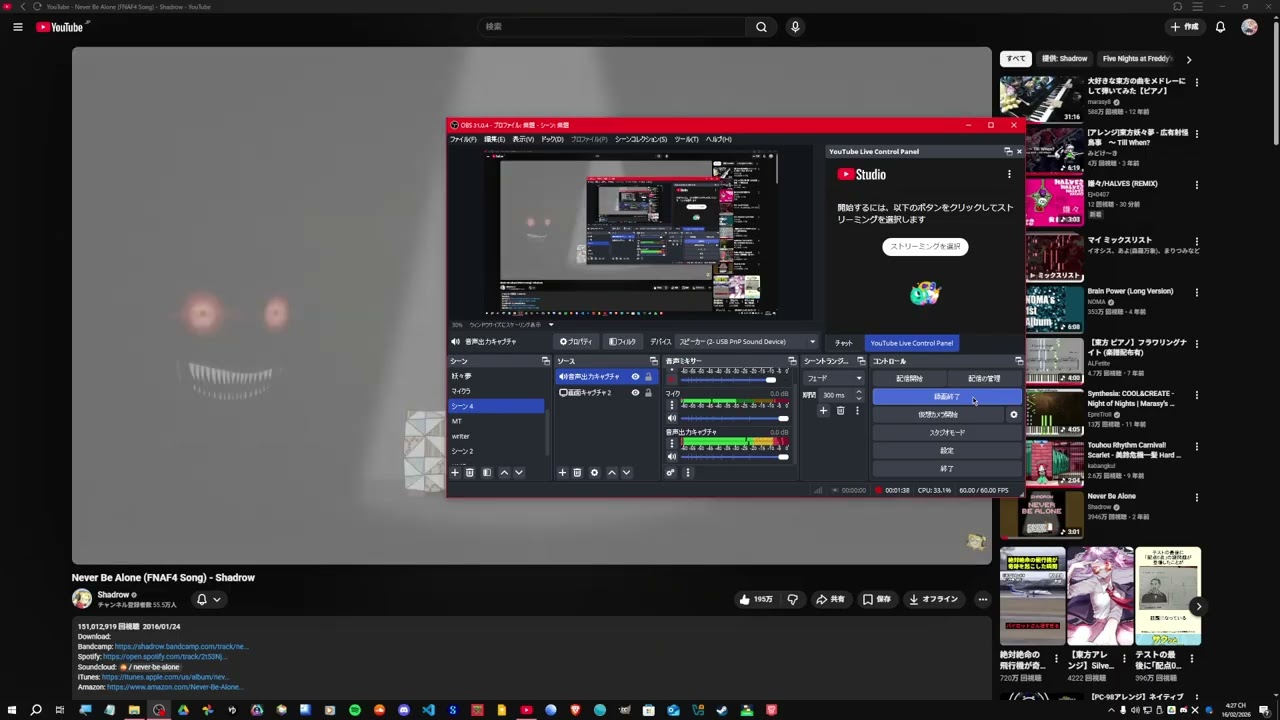Toggle スタジオモード in OBS controls

point(947,433)
